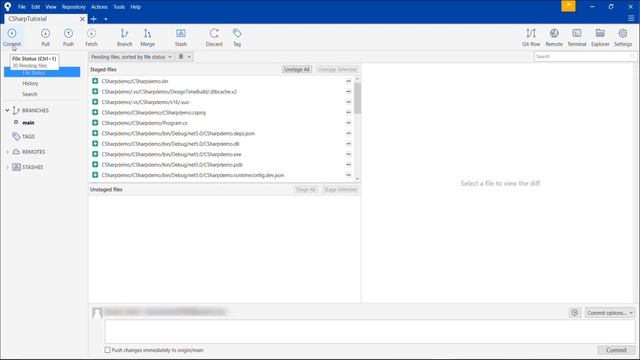Open the Commit options dropdown
Image resolution: width=640 pixels, height=360 pixels.
point(610,313)
